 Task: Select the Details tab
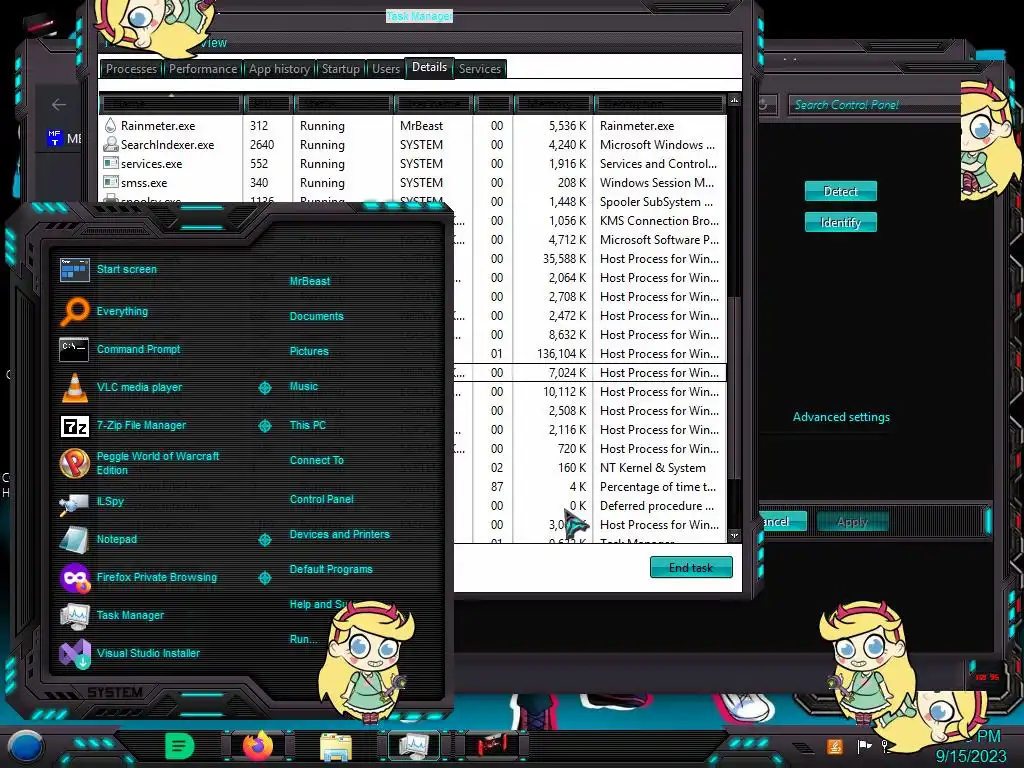point(429,67)
